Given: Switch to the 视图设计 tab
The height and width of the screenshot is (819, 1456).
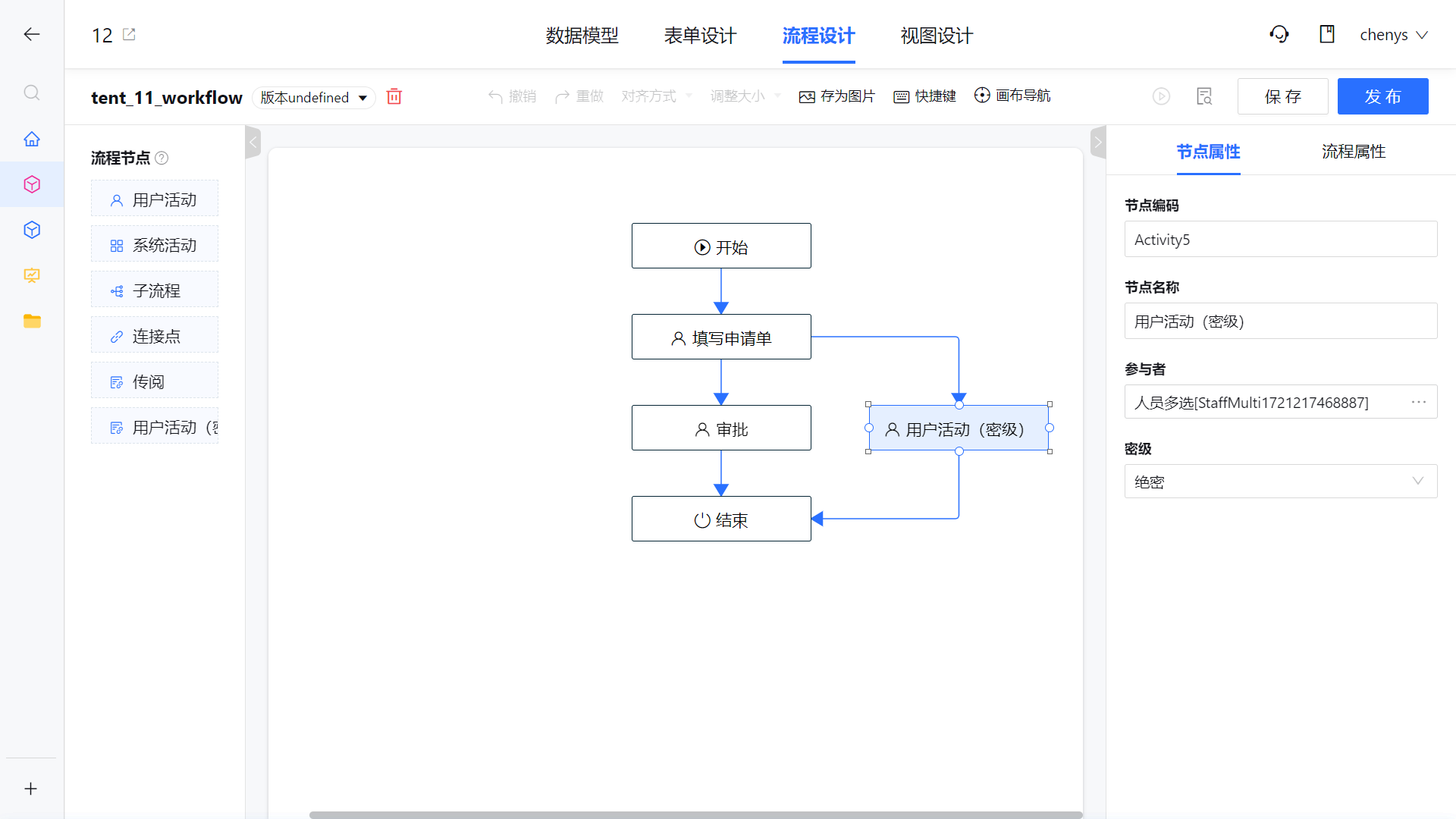Looking at the screenshot, I should (937, 36).
